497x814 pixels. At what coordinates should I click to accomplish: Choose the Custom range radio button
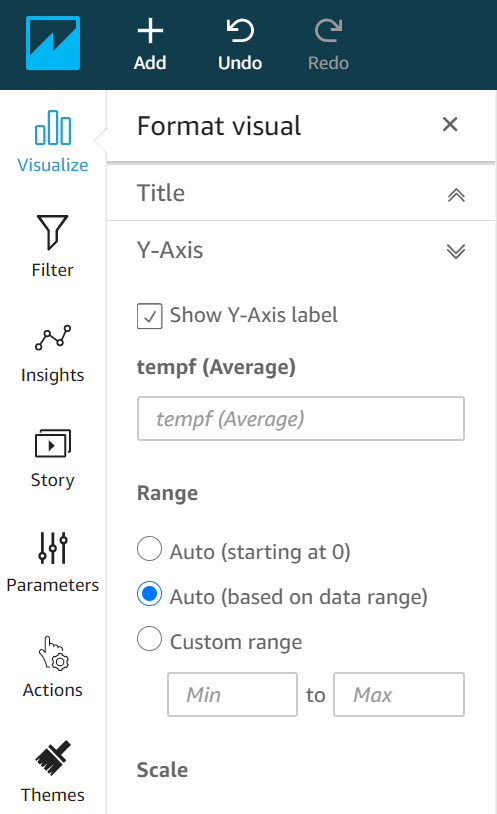(150, 639)
